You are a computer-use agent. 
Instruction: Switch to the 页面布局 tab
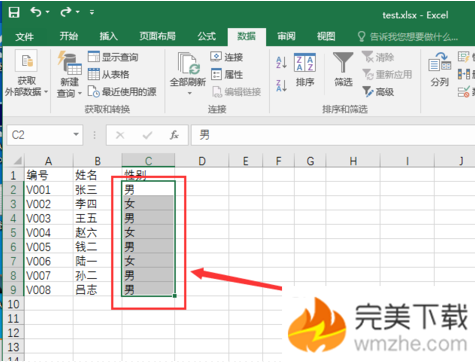pyautogui.click(x=157, y=36)
